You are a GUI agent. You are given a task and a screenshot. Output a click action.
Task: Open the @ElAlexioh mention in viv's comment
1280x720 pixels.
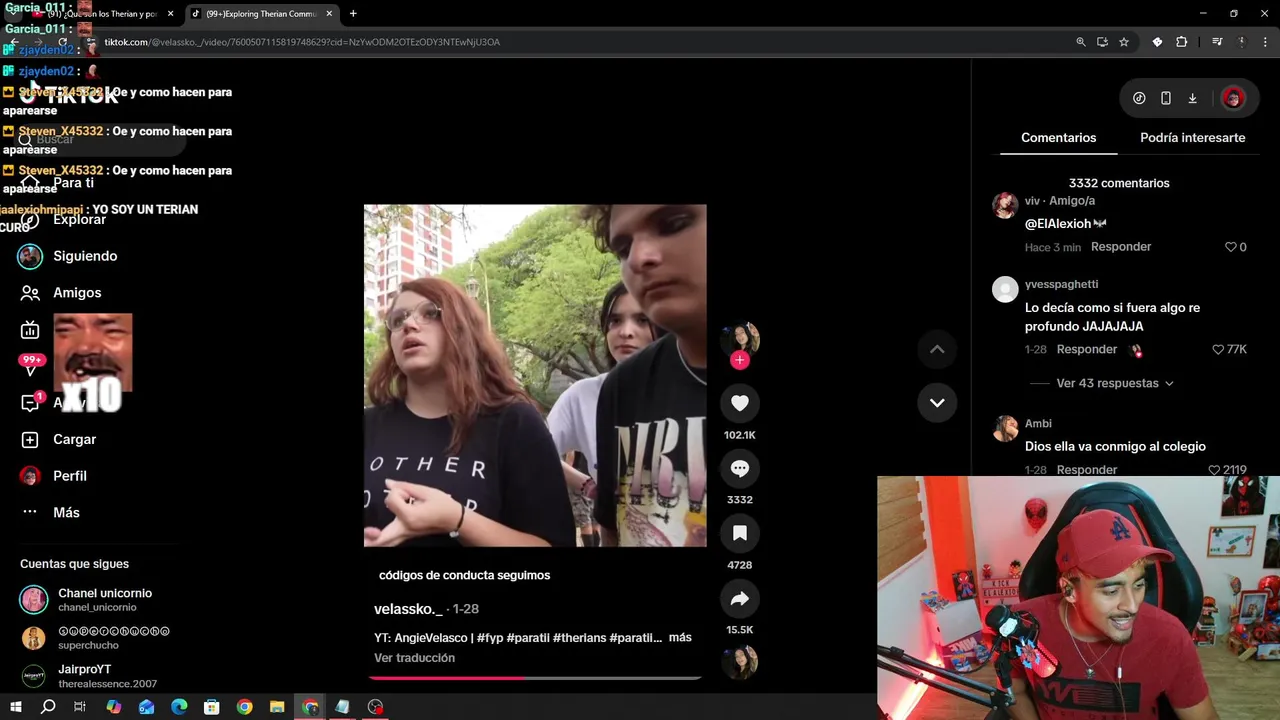point(1058,224)
